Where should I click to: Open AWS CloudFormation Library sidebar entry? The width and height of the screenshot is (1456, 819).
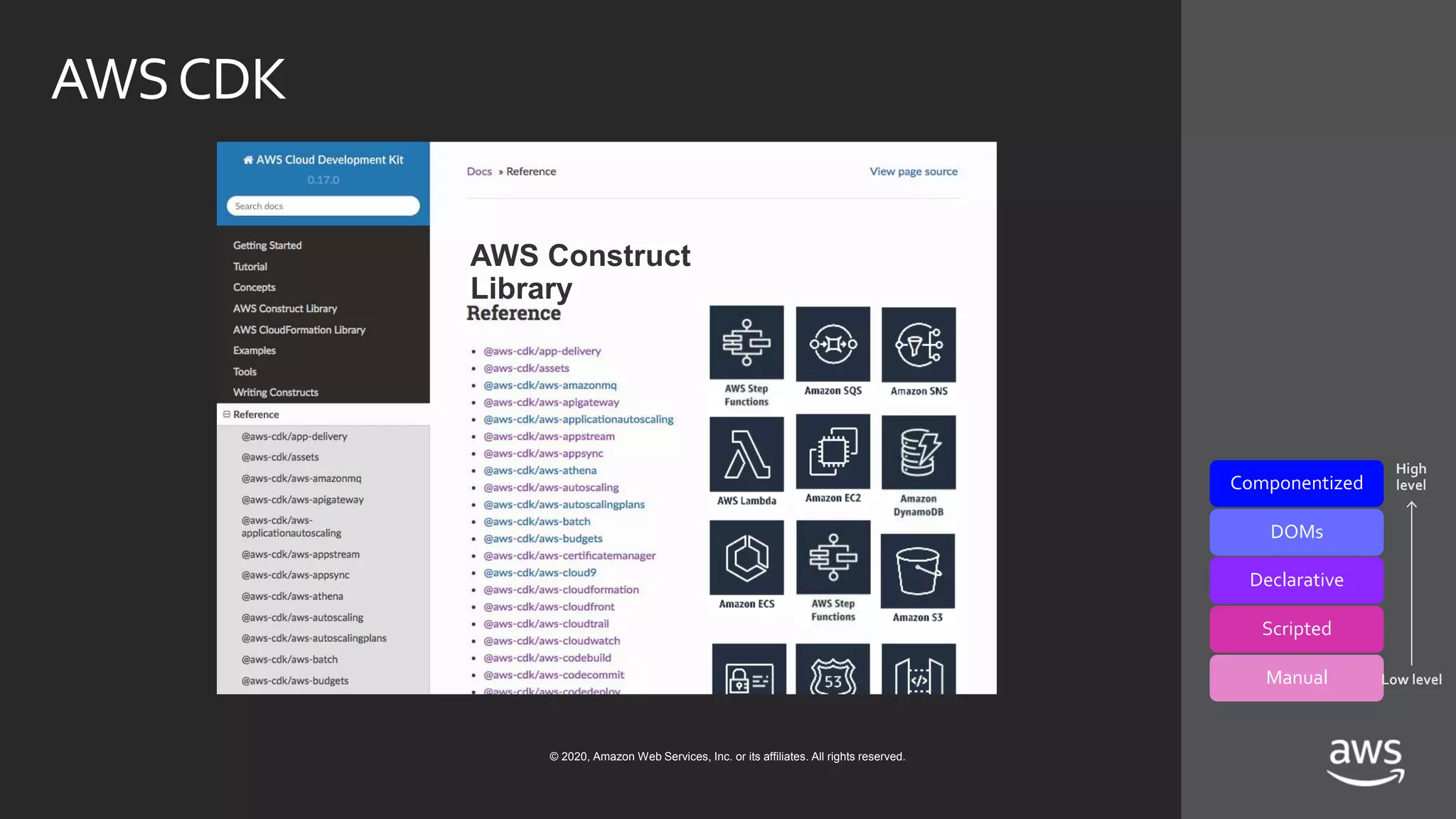pyautogui.click(x=299, y=330)
